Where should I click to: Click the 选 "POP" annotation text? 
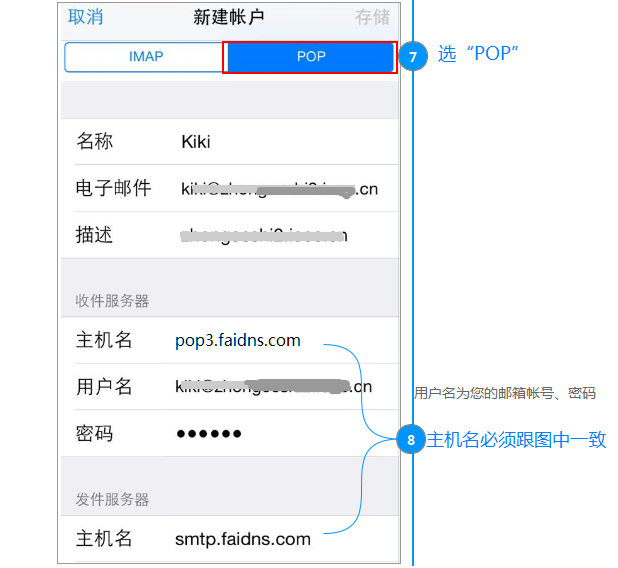[478, 54]
